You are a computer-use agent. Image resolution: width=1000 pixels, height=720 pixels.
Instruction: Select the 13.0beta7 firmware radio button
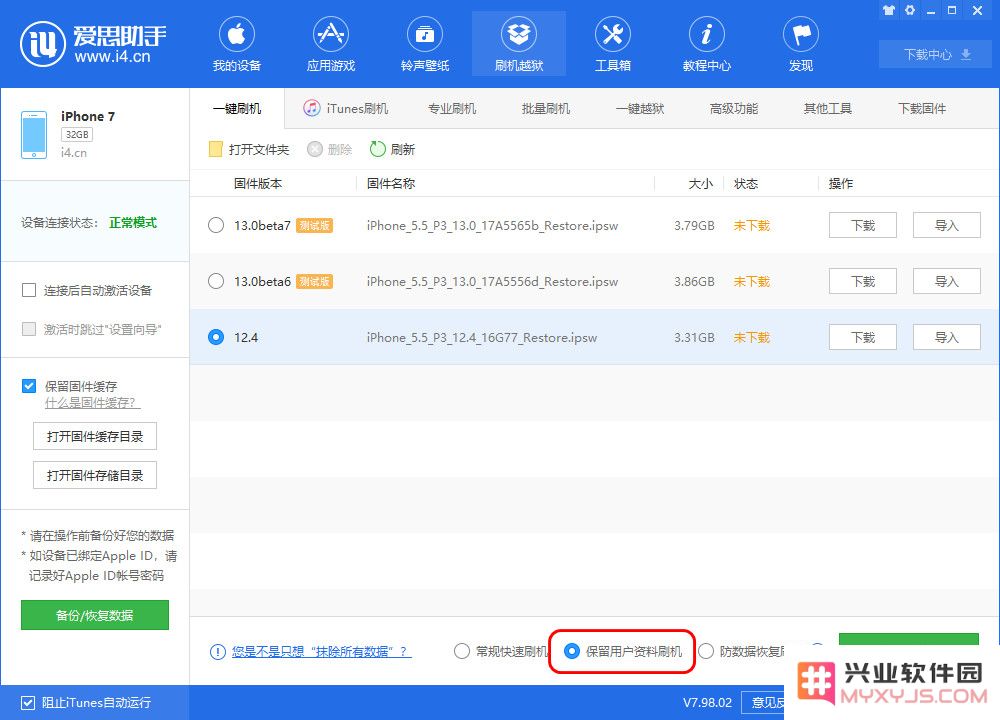(216, 225)
